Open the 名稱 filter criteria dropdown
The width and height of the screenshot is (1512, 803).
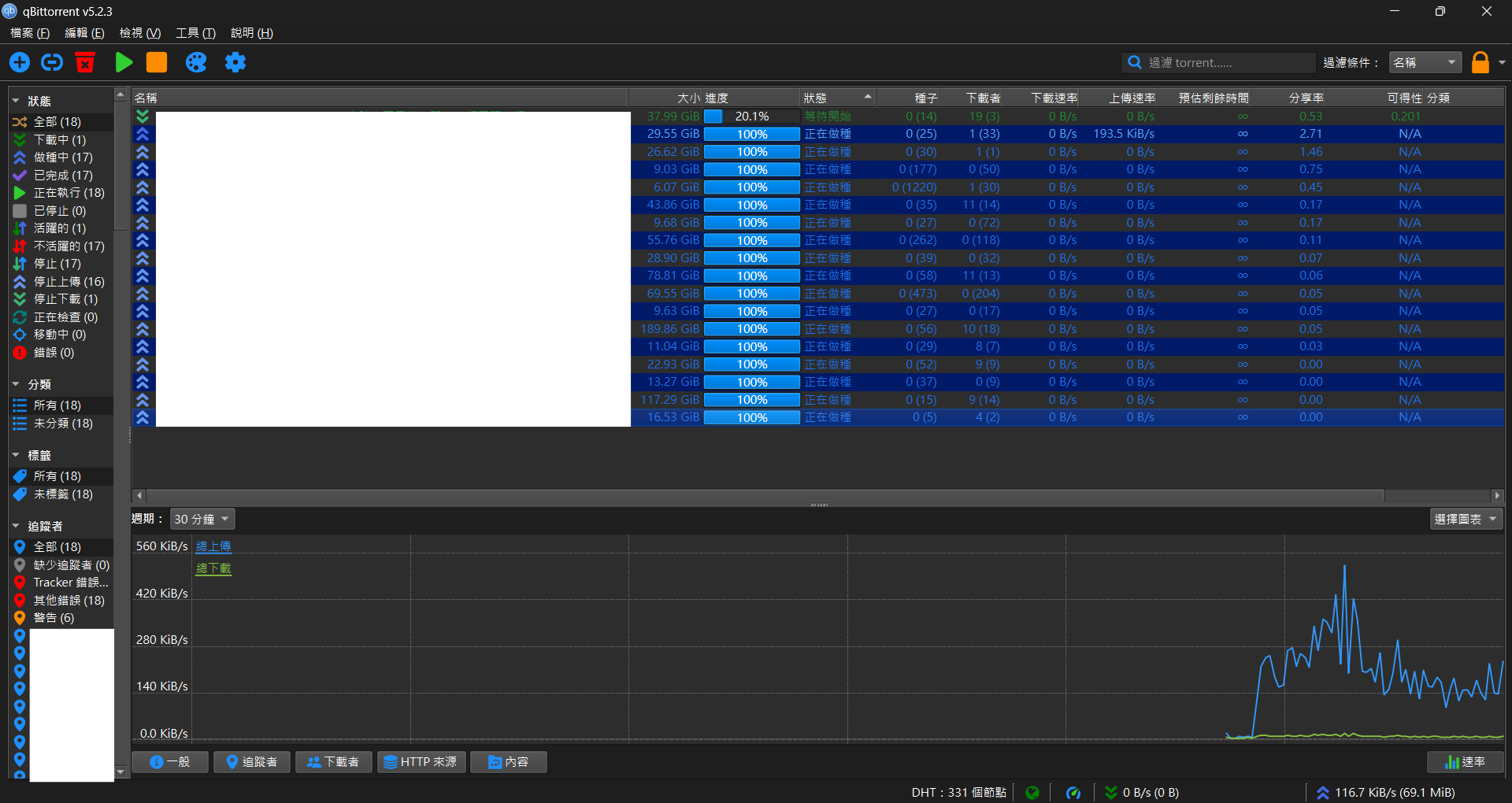point(1425,62)
